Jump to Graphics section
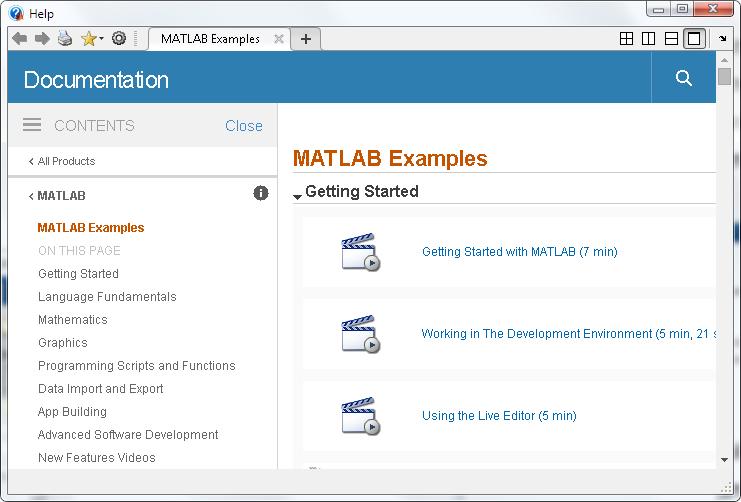This screenshot has width=741, height=502. (x=63, y=343)
